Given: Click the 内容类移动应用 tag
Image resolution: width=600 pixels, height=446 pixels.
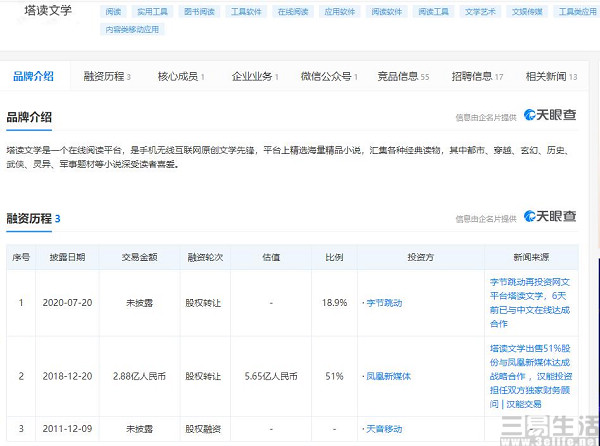Looking at the screenshot, I should pyautogui.click(x=133, y=30).
